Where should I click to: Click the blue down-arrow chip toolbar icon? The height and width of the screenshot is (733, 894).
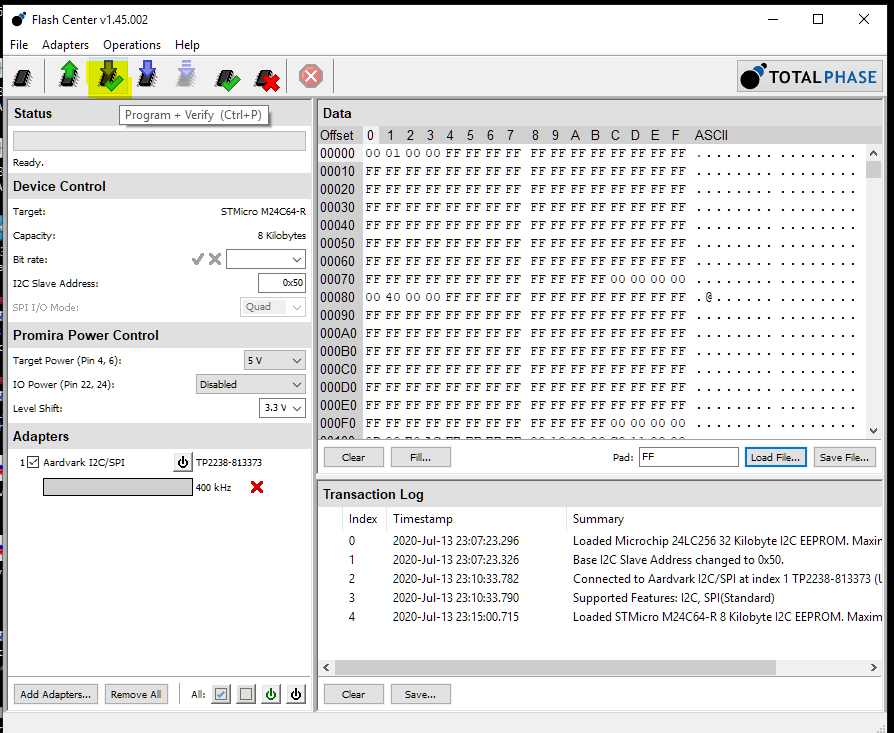[x=147, y=76]
